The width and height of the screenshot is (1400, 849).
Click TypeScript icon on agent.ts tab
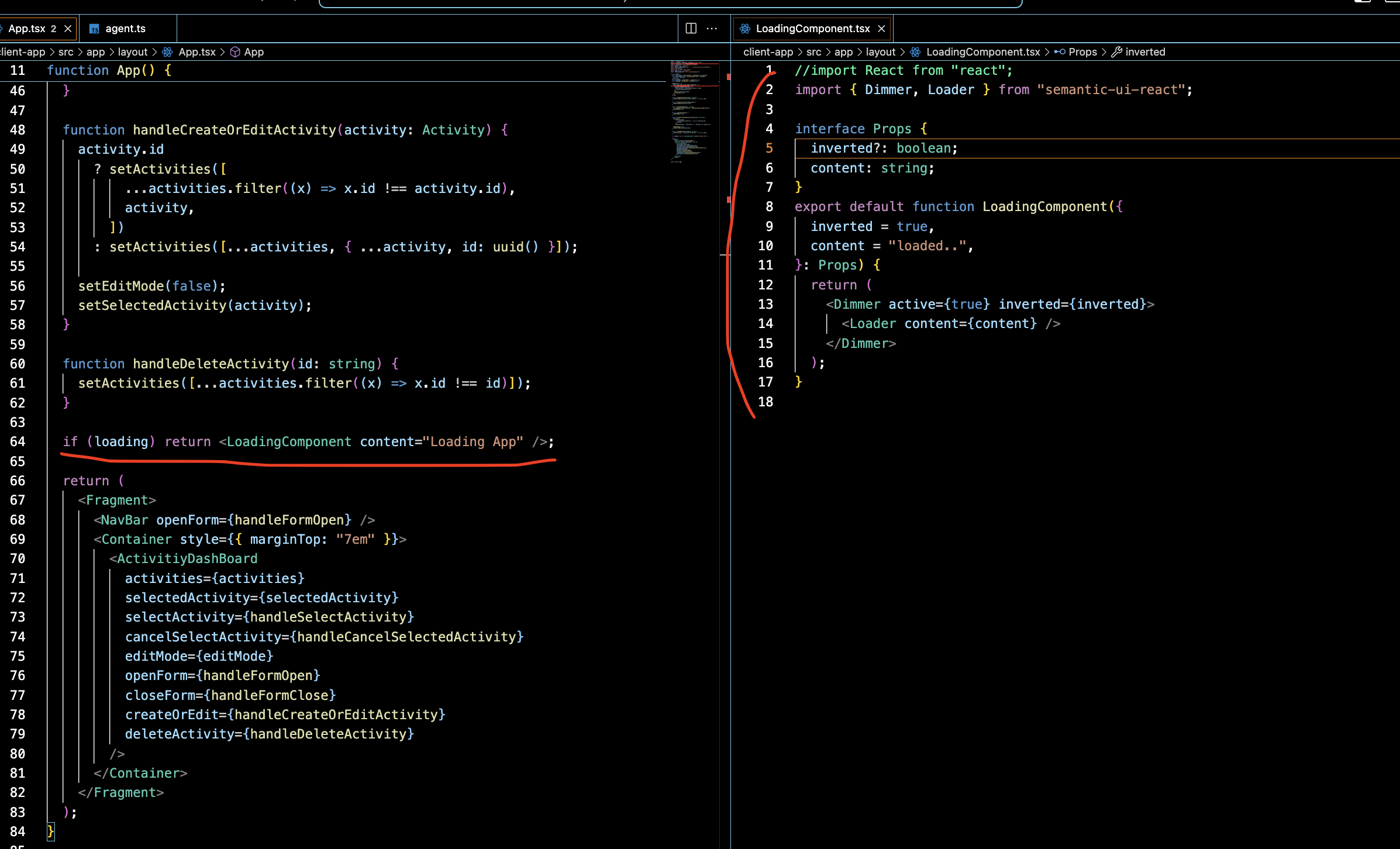[x=94, y=29]
